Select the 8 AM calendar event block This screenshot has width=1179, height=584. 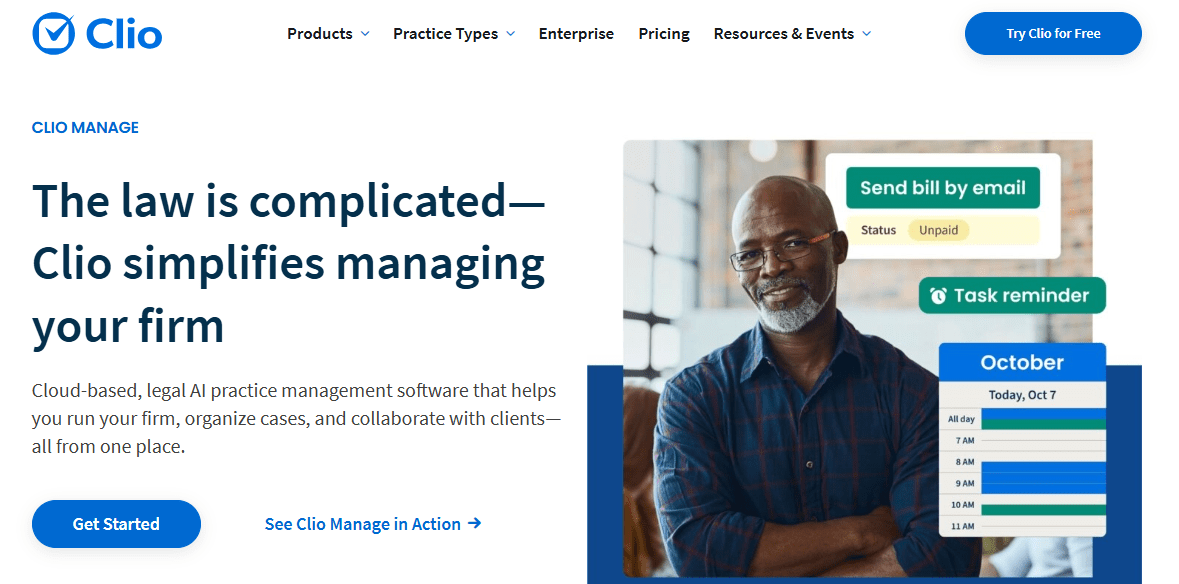click(1043, 466)
